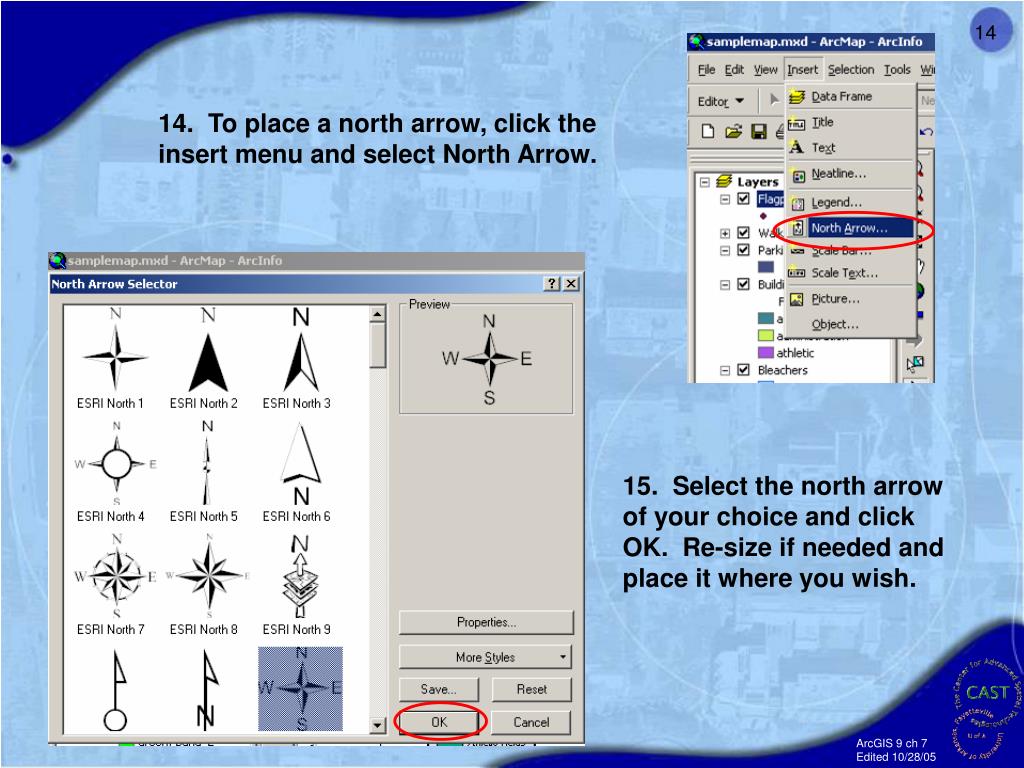The image size is (1024, 768).
Task: Collapse the Bleachers layer
Action: 725,370
